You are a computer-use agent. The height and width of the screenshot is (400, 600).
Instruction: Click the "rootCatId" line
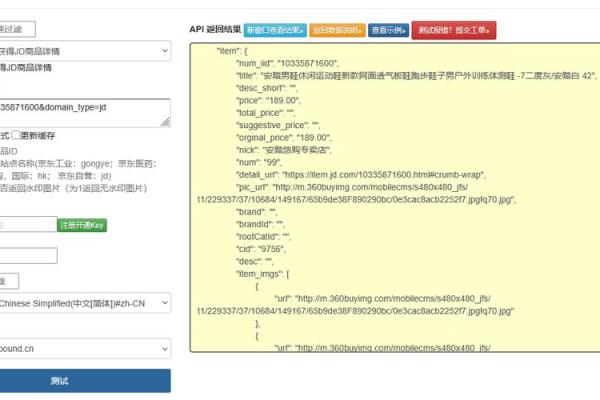(263, 237)
